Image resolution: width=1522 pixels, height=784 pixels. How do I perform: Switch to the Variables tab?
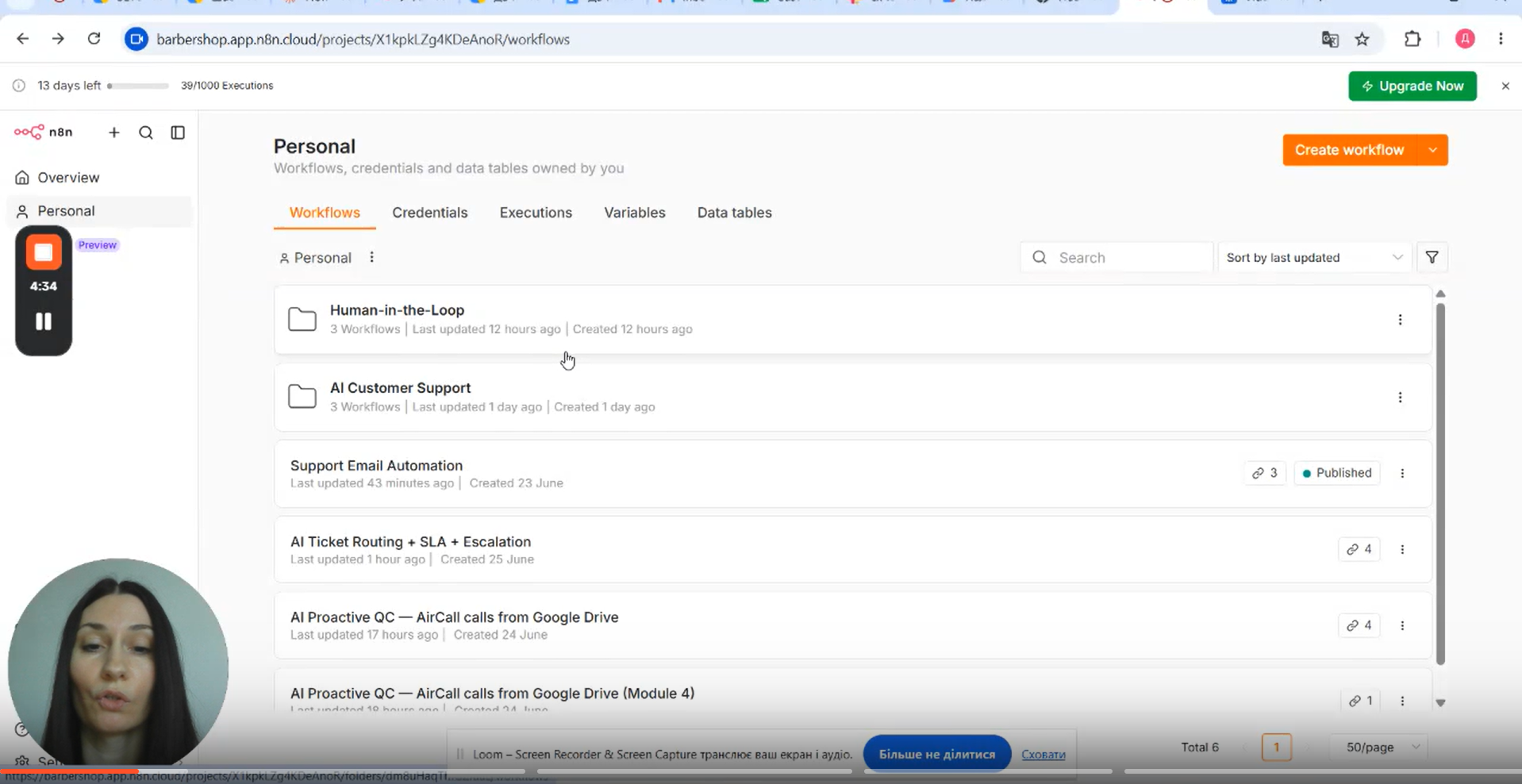(x=635, y=213)
